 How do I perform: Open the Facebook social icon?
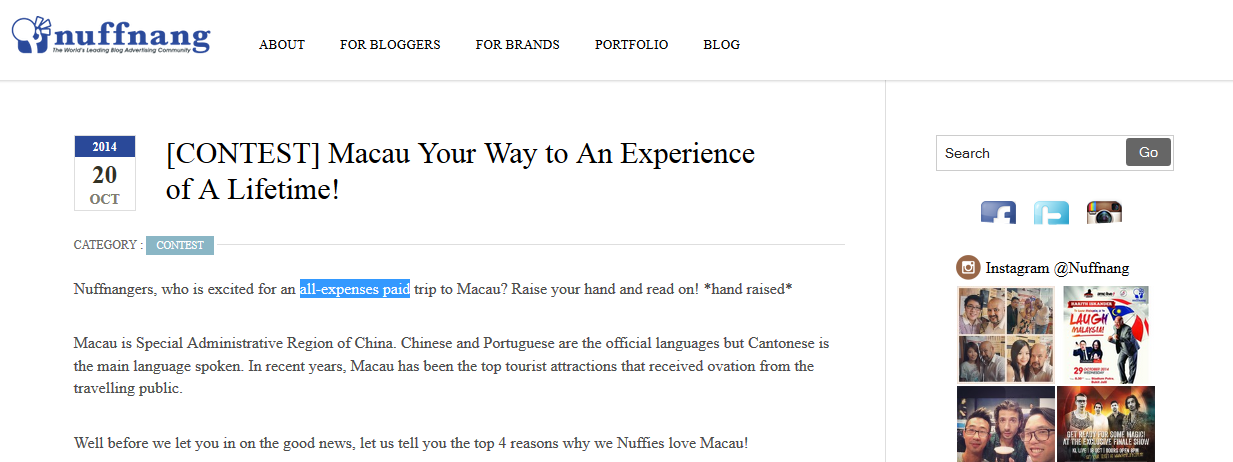pos(998,212)
